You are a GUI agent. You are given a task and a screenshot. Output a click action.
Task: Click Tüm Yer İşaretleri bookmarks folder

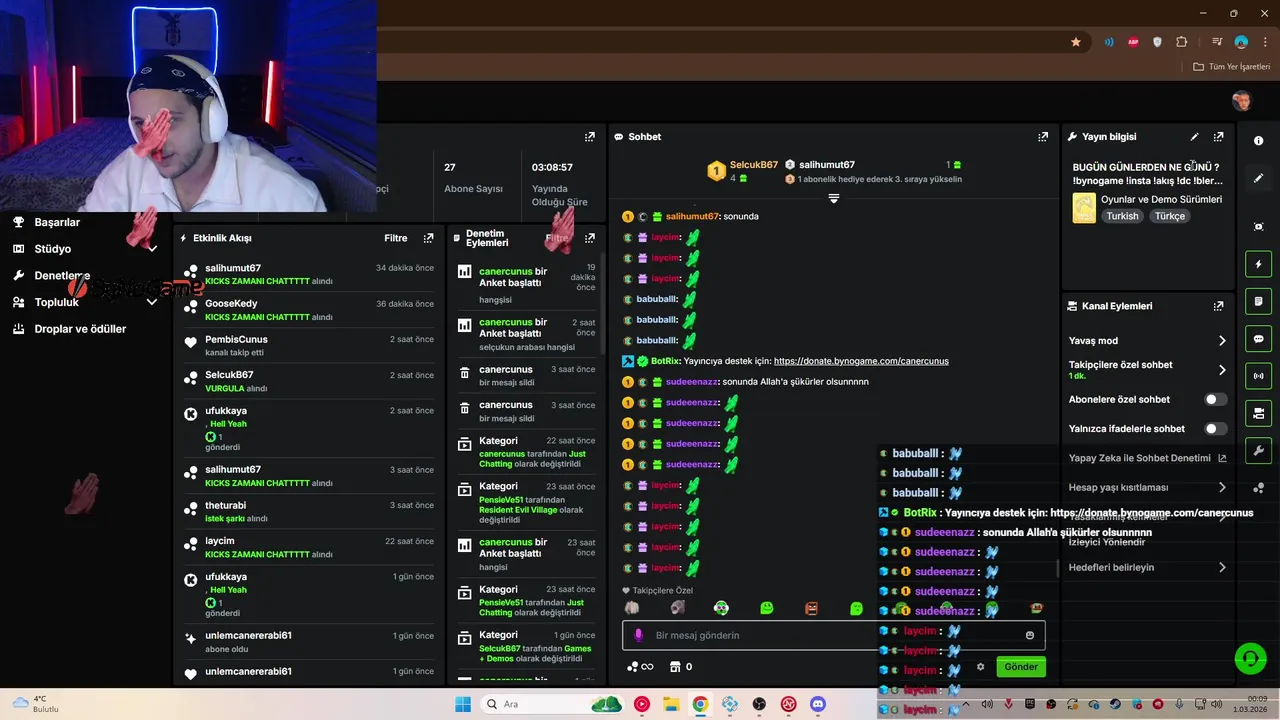1232,67
